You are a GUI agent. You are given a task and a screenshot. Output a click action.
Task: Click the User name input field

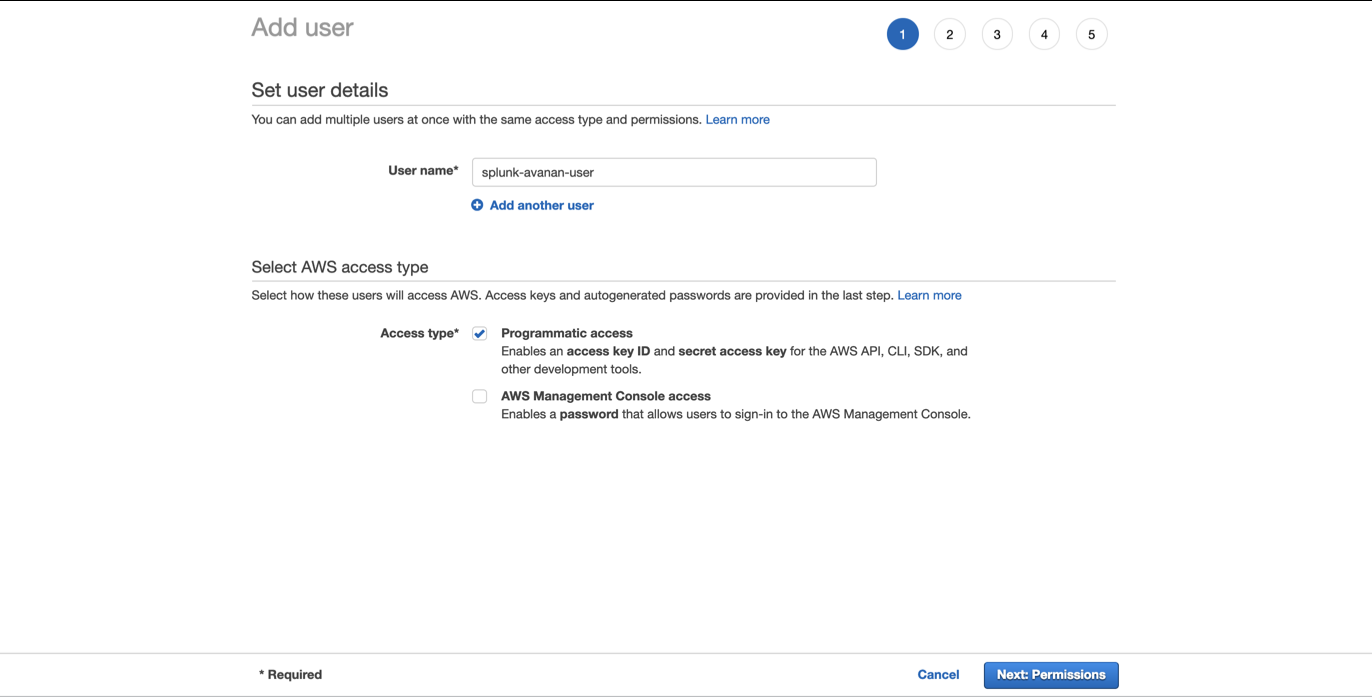pyautogui.click(x=674, y=172)
